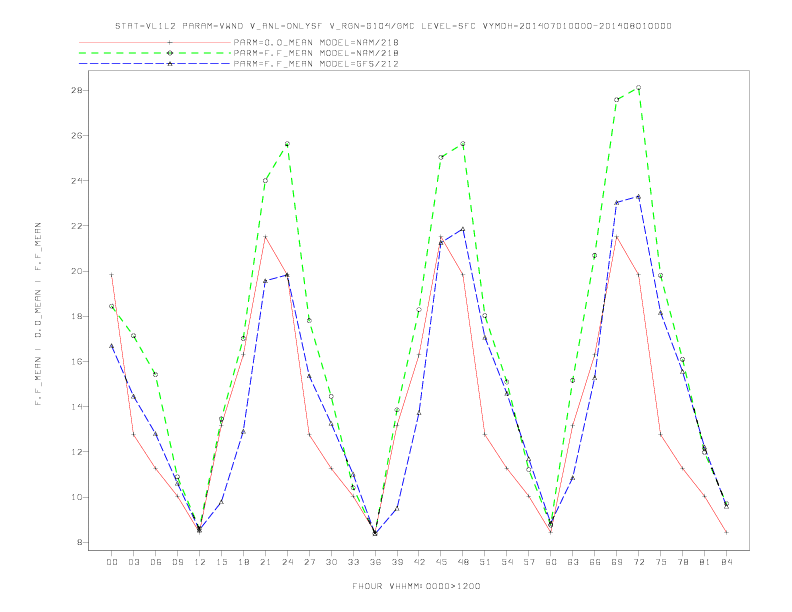Click x-axis tick label 18
Screen dimensions: 792x612
pos(243,562)
